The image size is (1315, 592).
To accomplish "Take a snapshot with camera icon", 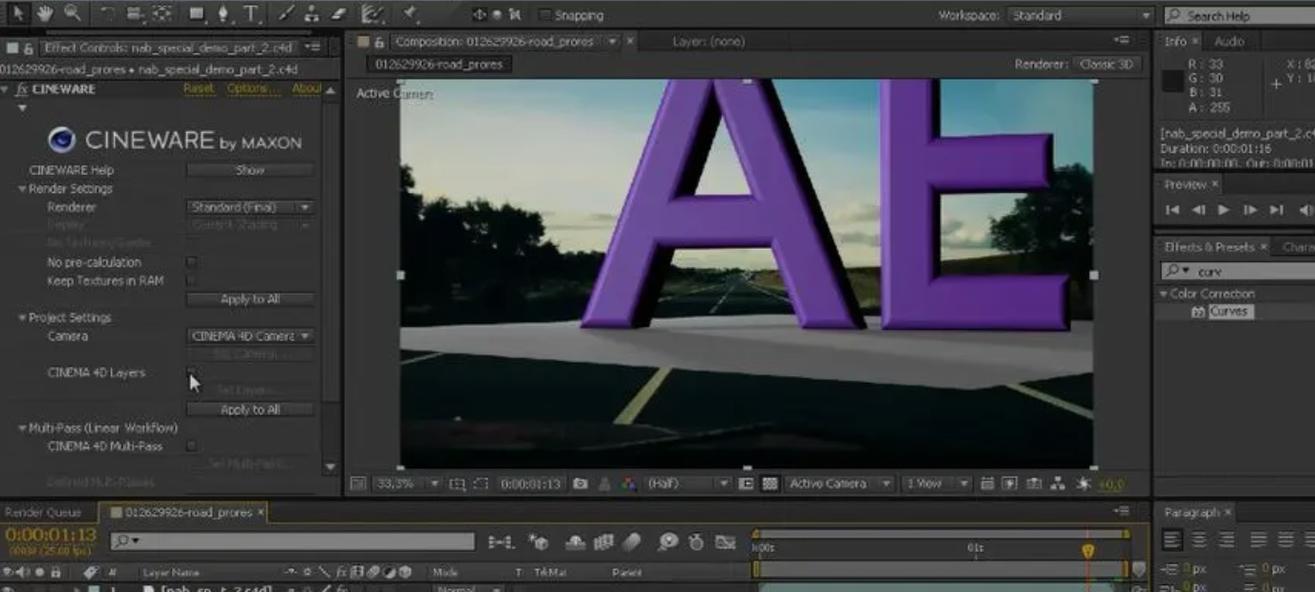I will (x=580, y=484).
